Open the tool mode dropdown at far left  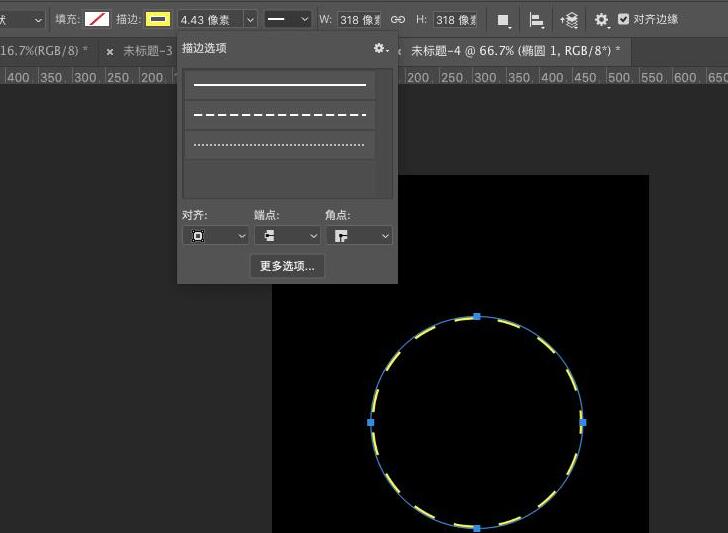click(x=22, y=20)
